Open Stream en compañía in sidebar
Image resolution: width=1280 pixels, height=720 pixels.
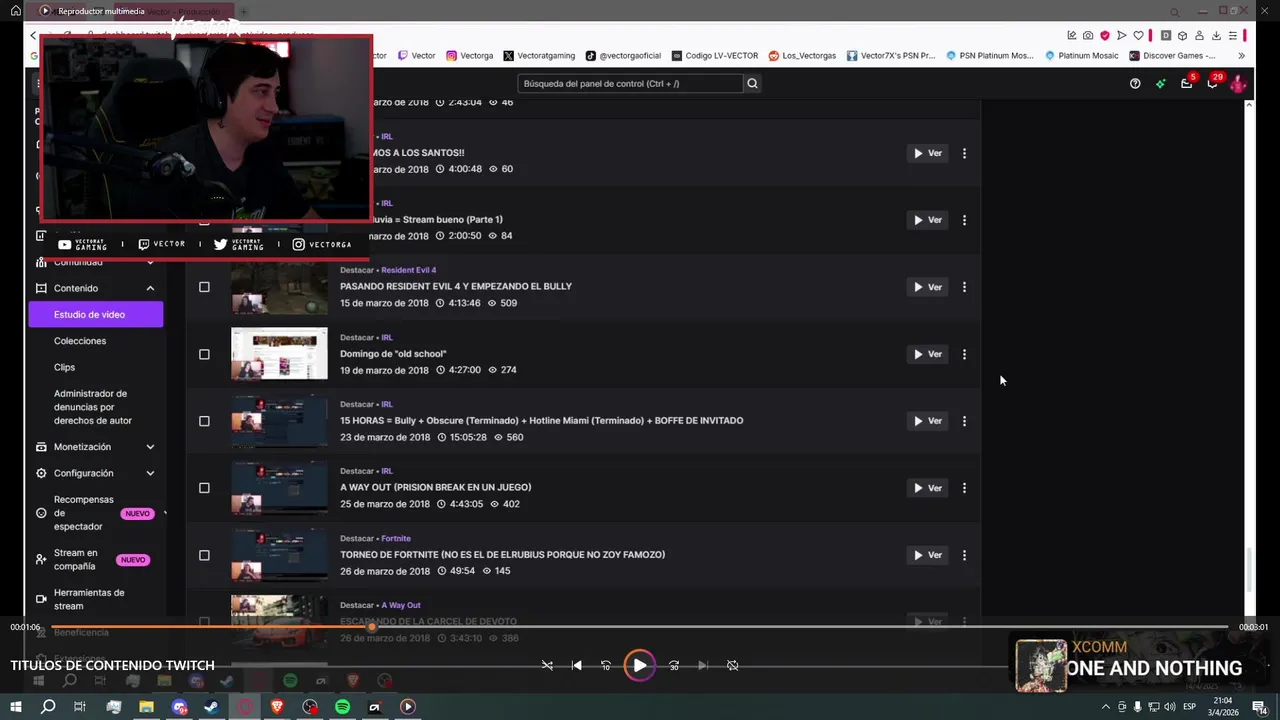pyautogui.click(x=76, y=559)
